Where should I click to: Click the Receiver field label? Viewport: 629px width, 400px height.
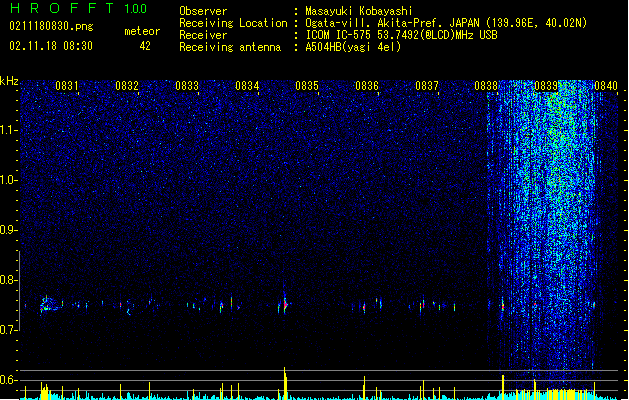pyautogui.click(x=203, y=35)
